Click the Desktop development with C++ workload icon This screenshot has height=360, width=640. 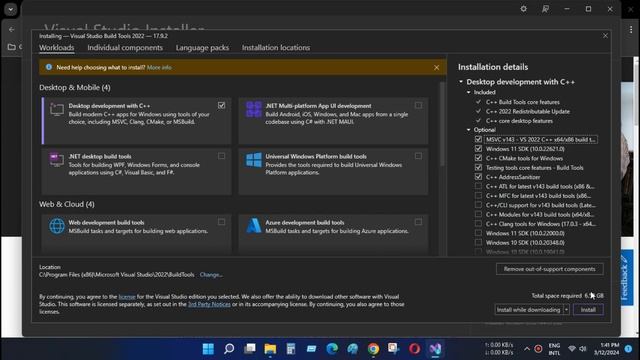[x=57, y=109]
